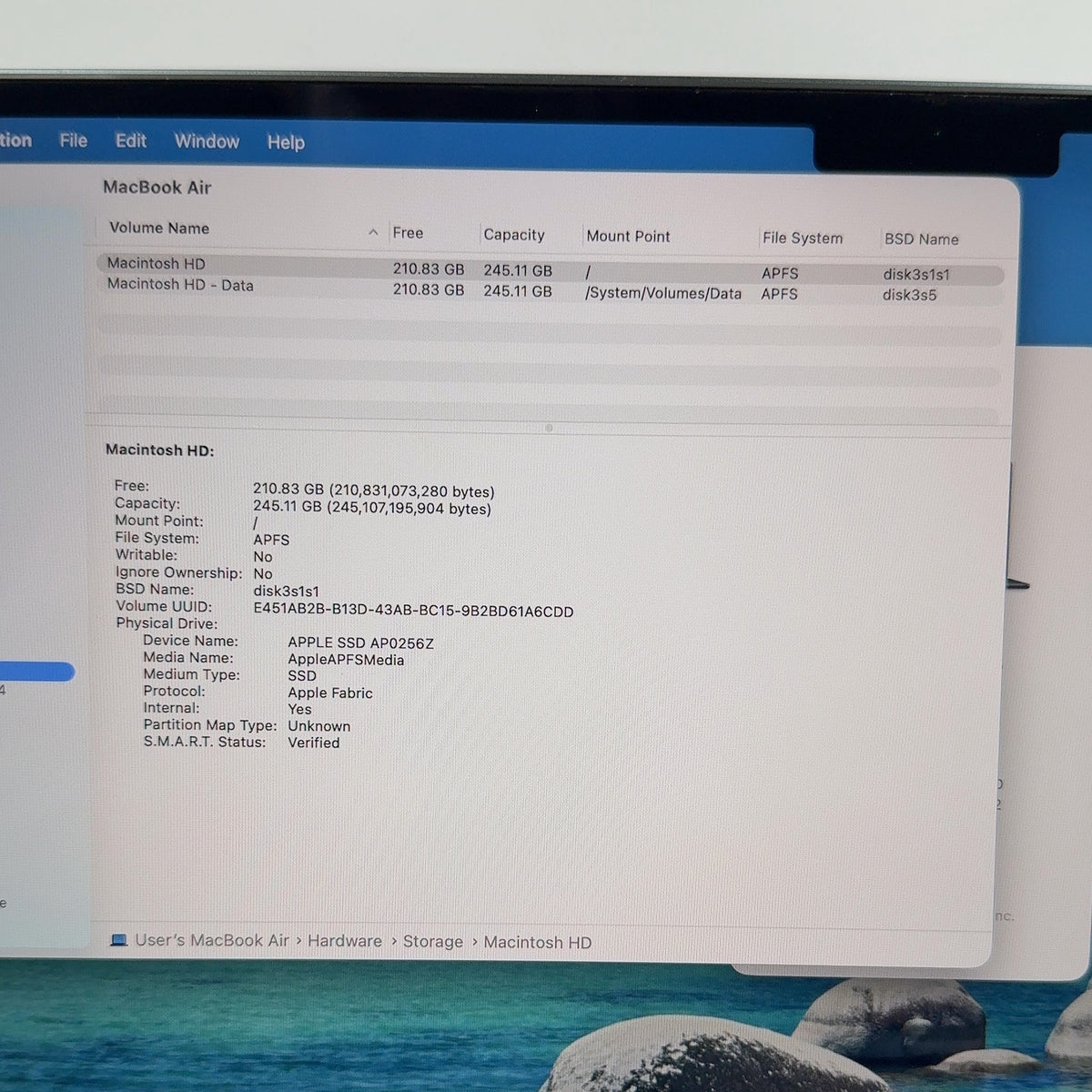
Task: Sort the list by Free column header
Action: (x=408, y=233)
